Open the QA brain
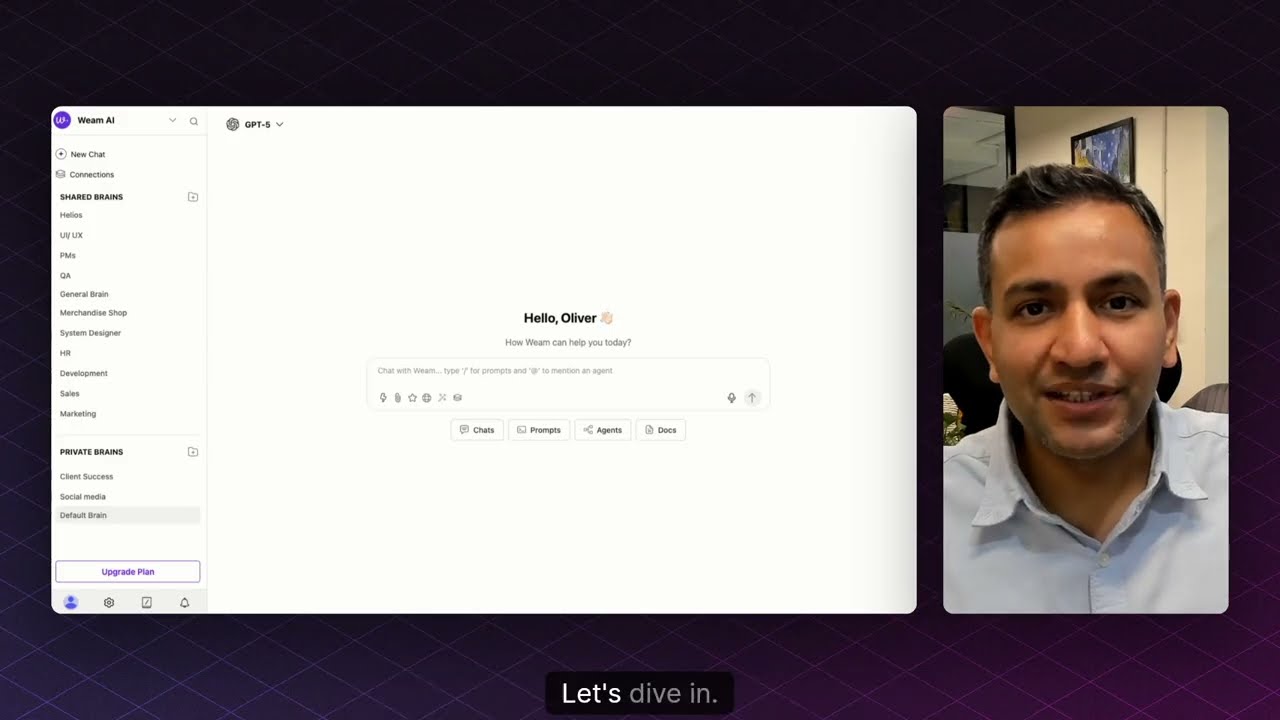The height and width of the screenshot is (720, 1280). (65, 275)
